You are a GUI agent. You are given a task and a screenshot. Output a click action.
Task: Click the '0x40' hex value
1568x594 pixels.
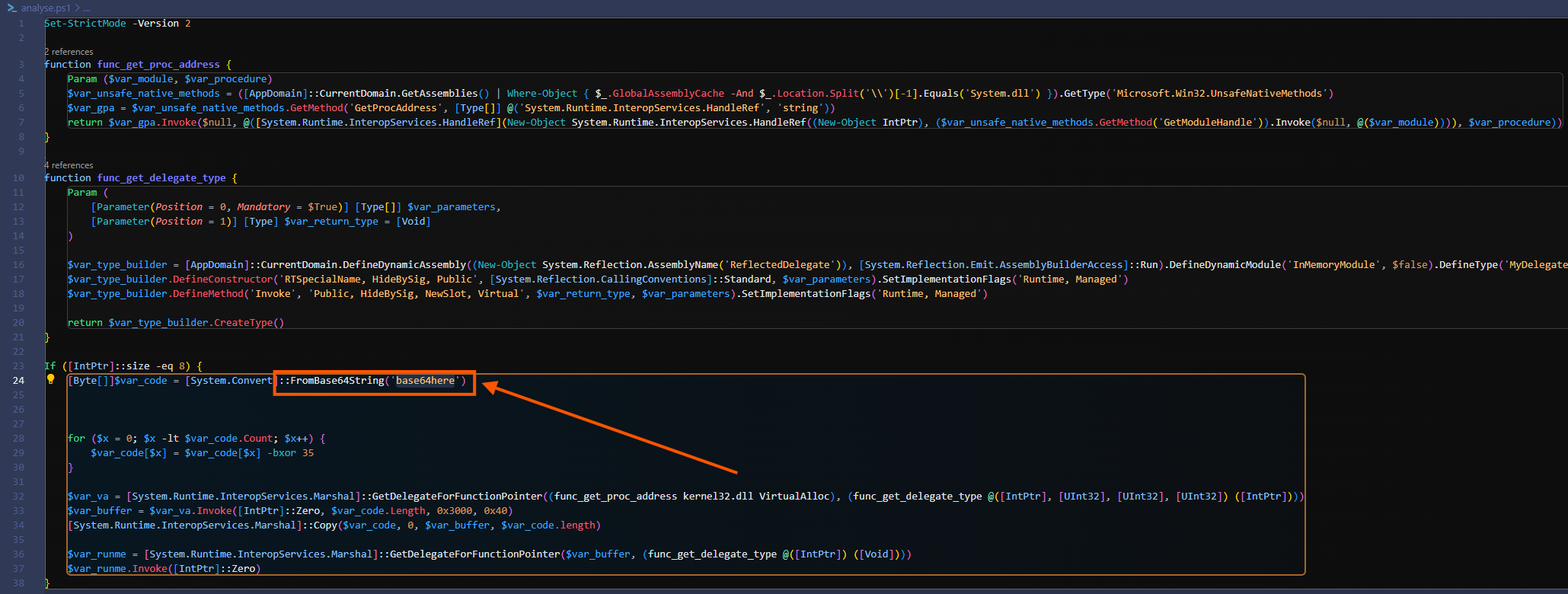[496, 511]
